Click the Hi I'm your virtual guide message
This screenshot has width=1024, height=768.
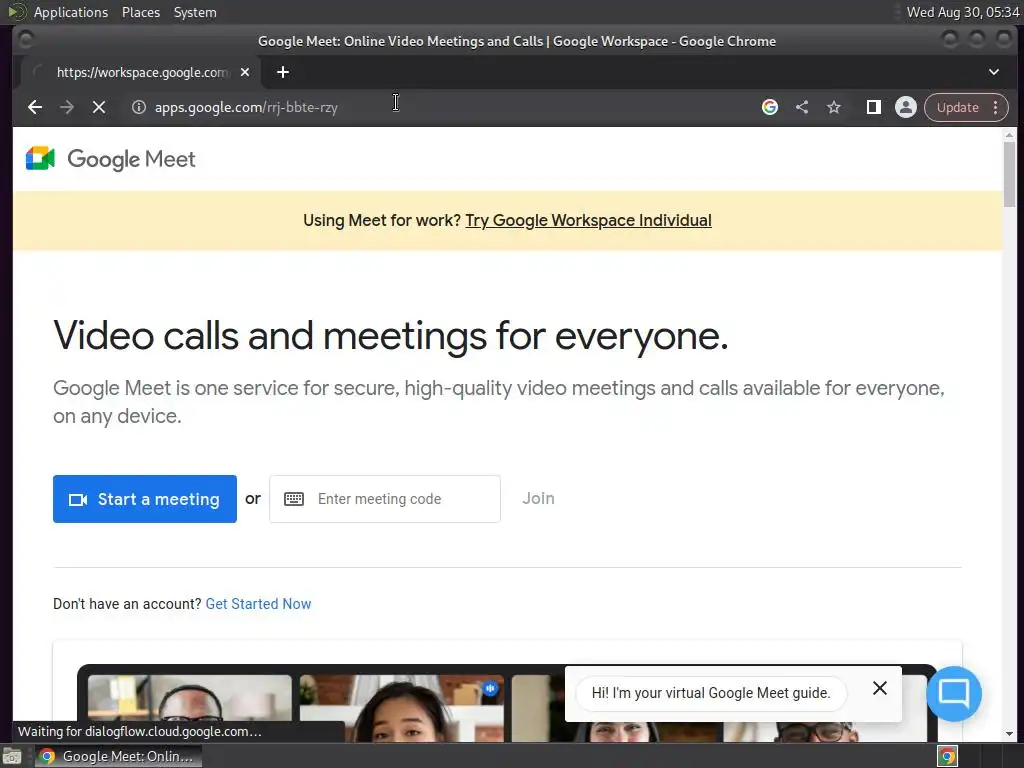[711, 693]
